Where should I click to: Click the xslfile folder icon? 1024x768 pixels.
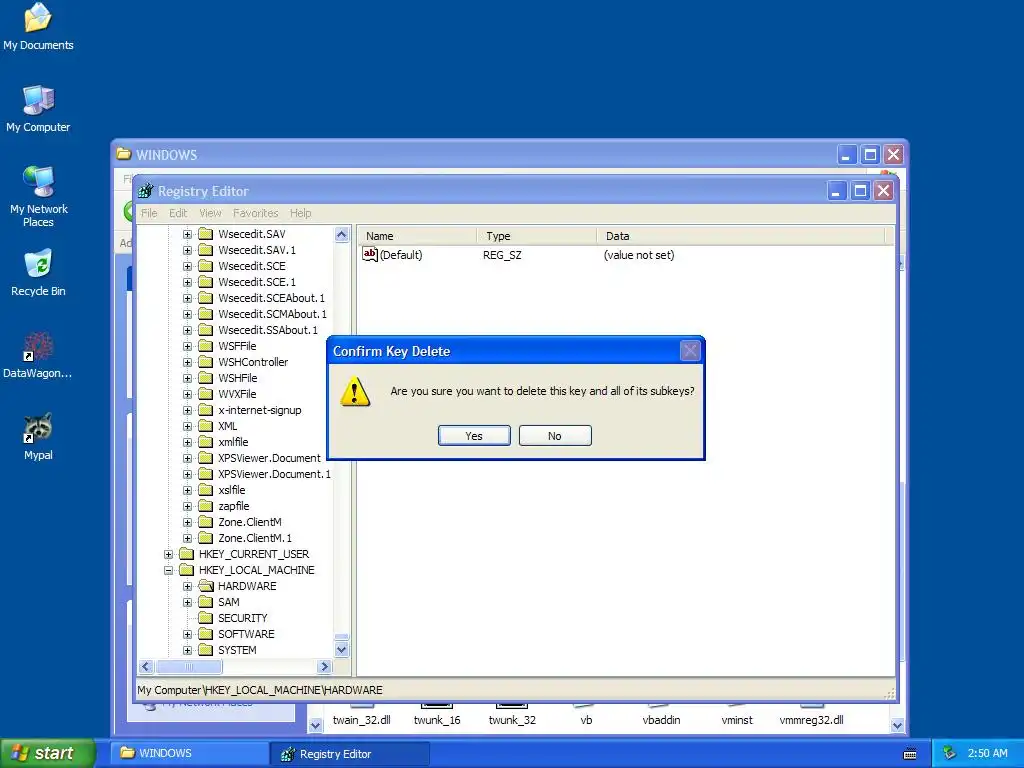click(206, 490)
